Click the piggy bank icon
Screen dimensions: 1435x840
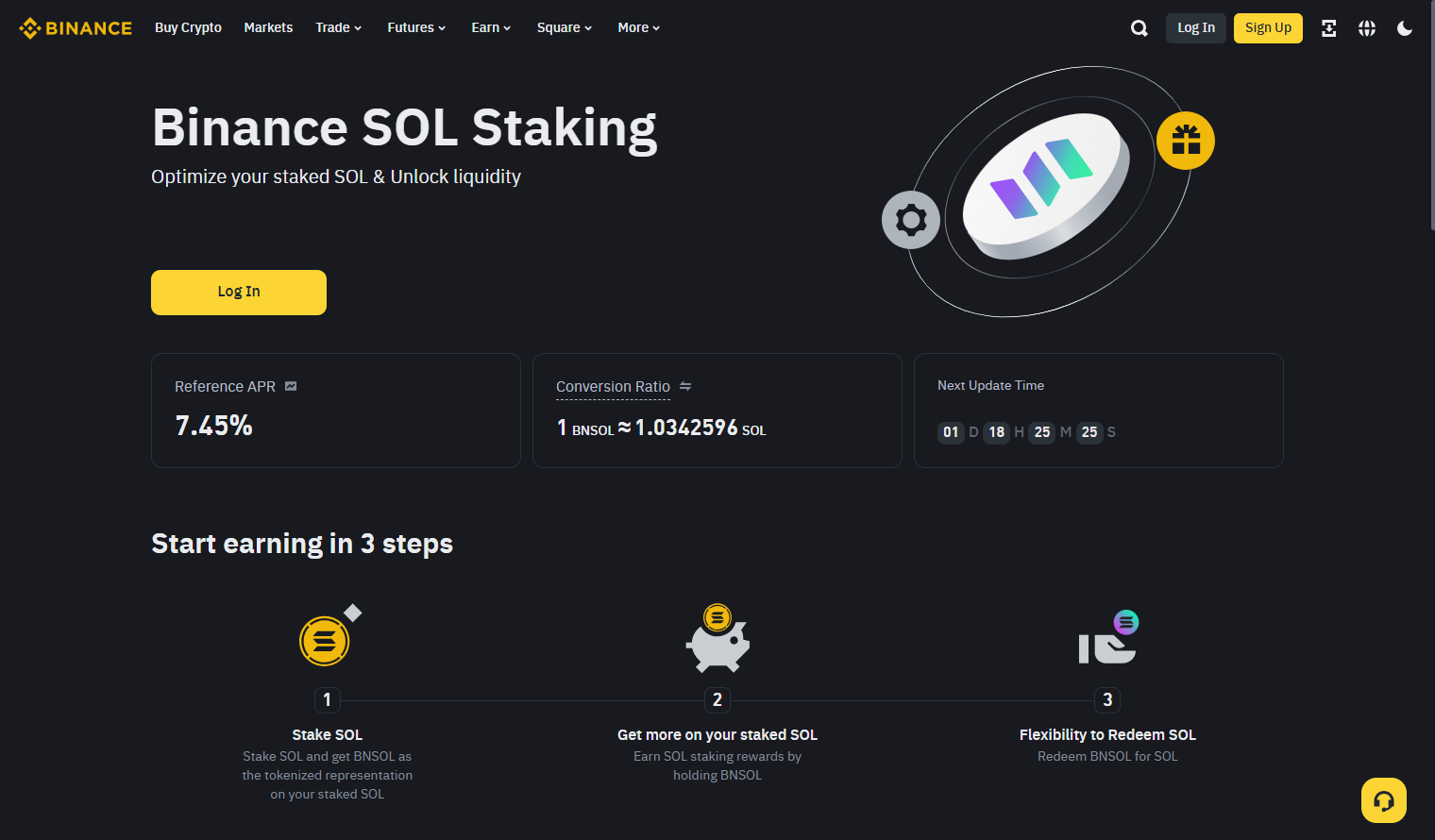pyautogui.click(x=717, y=639)
